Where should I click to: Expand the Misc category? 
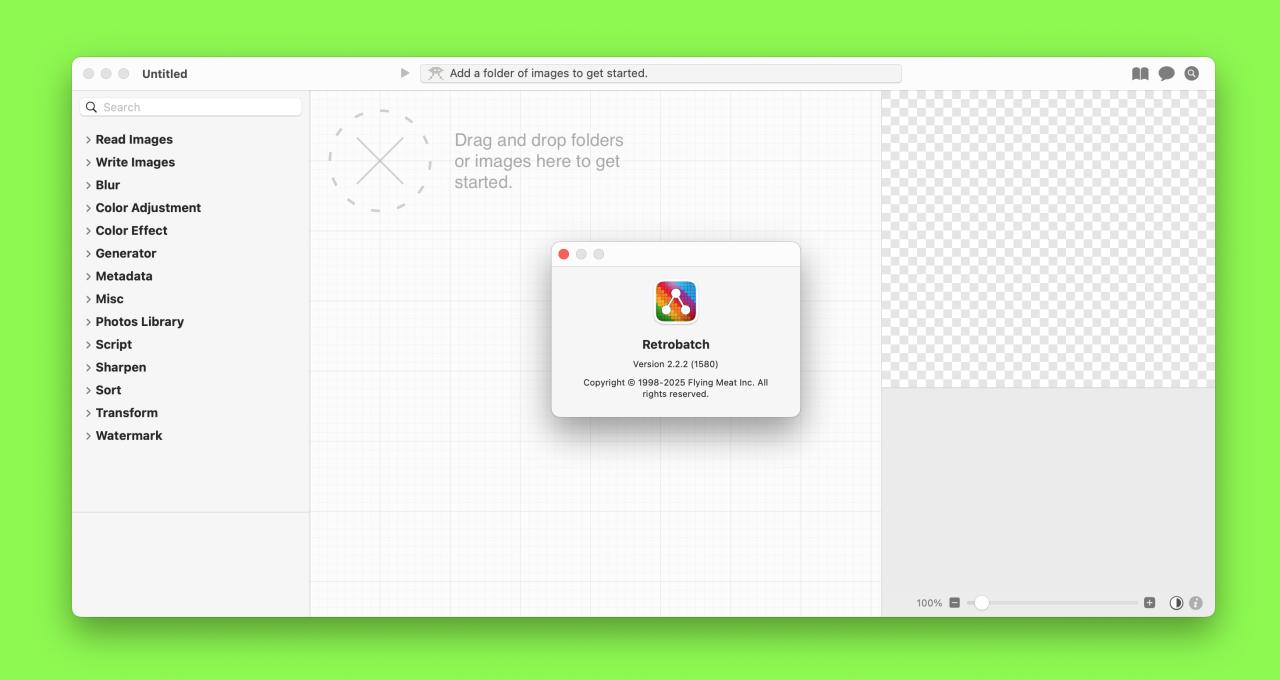click(88, 299)
